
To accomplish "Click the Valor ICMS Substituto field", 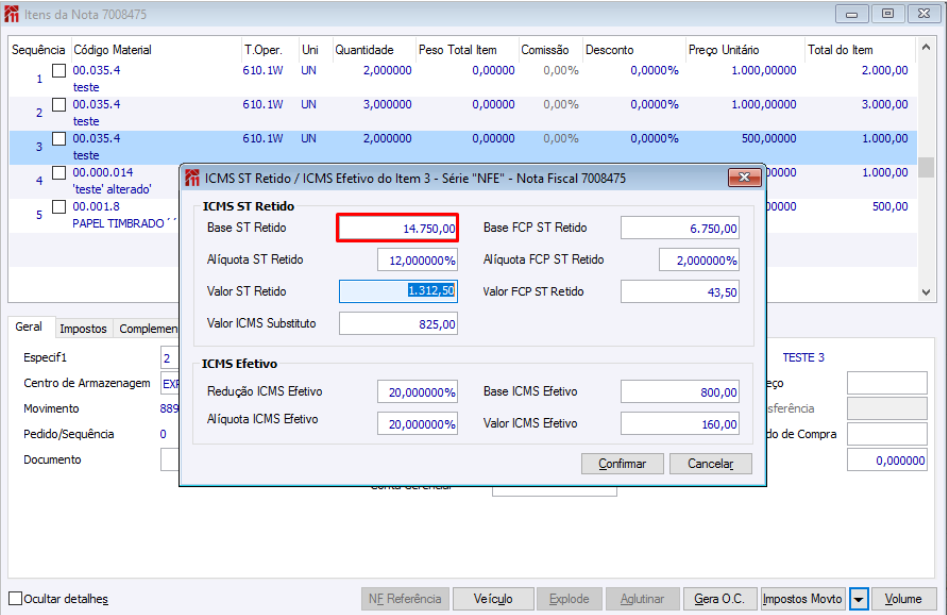I will 398,324.
